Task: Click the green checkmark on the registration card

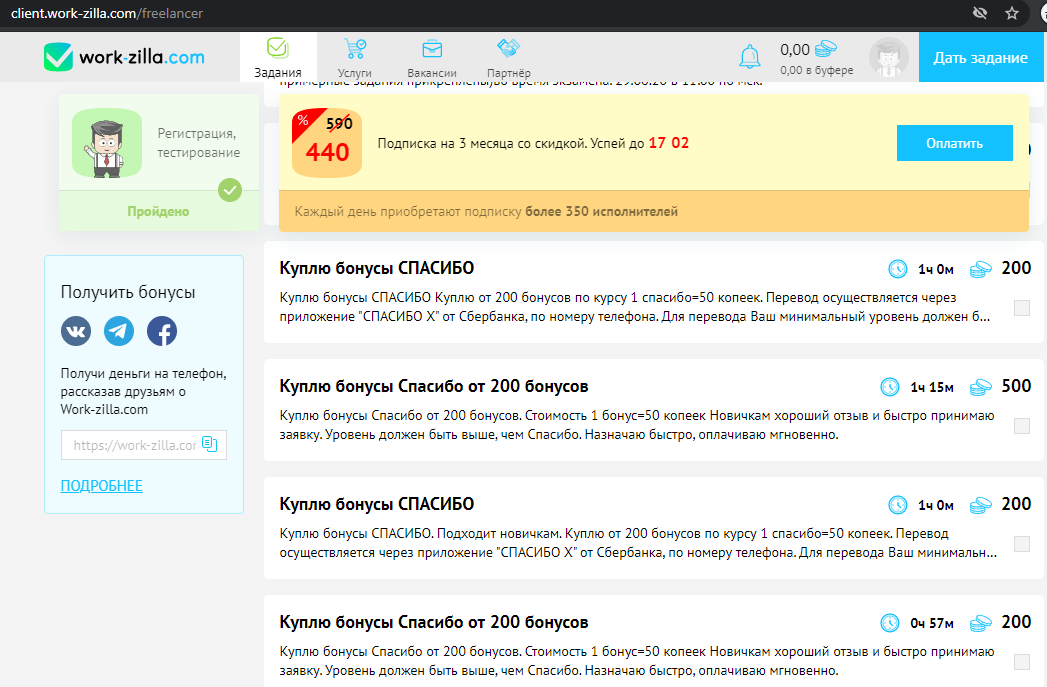Action: coord(229,191)
